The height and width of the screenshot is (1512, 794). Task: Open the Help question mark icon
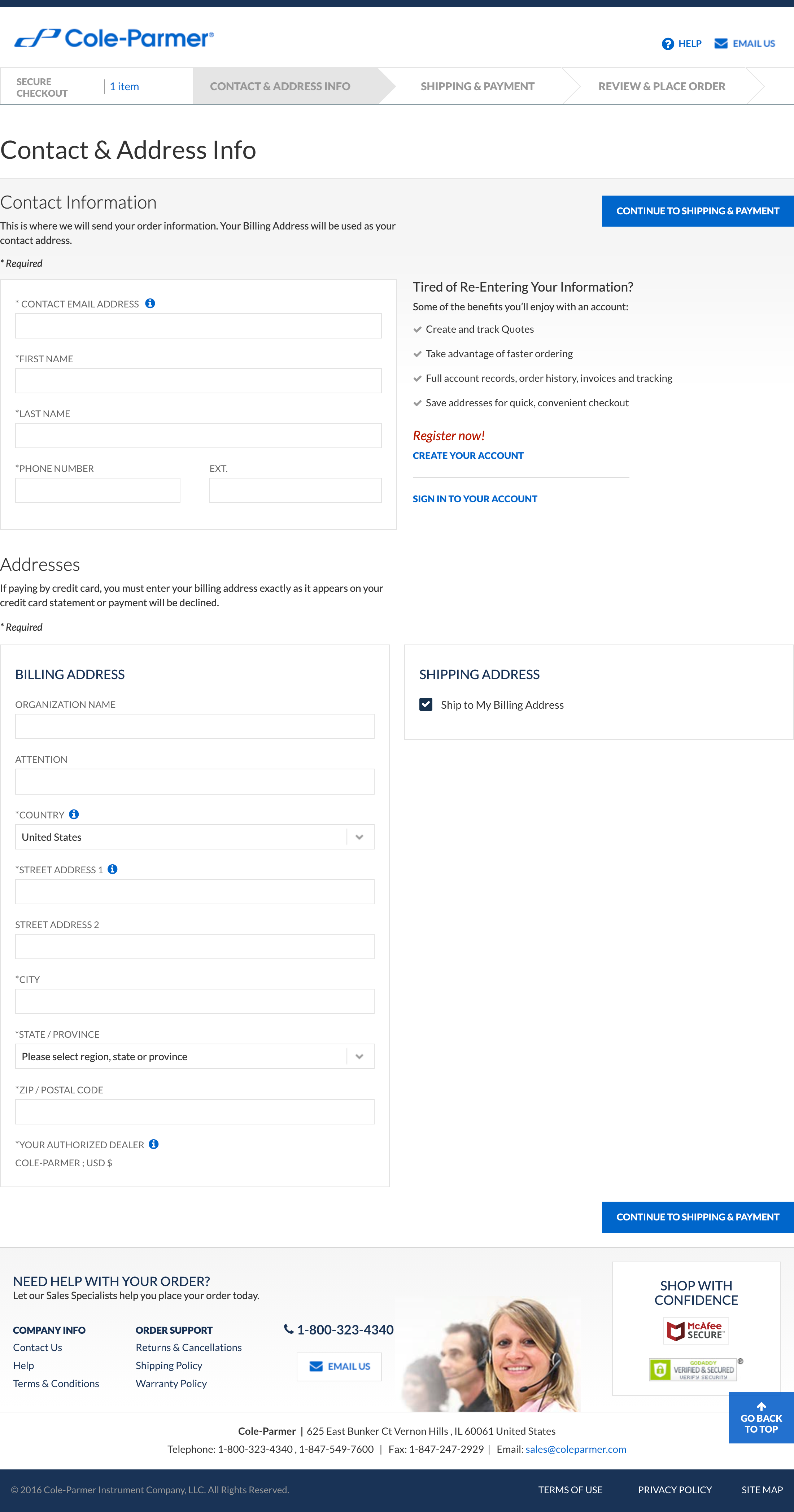[667, 43]
